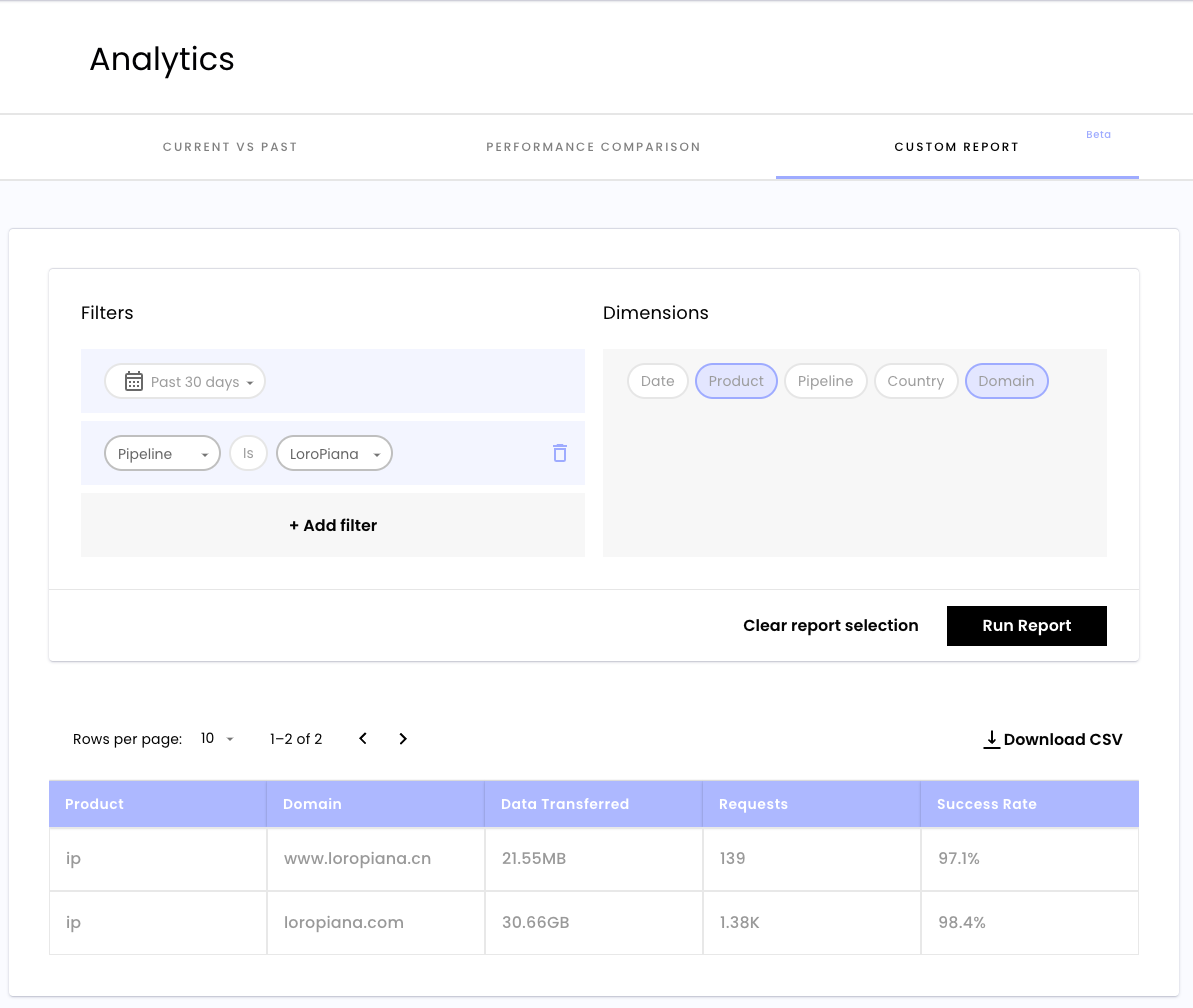Click Clear report selection

[x=831, y=625]
